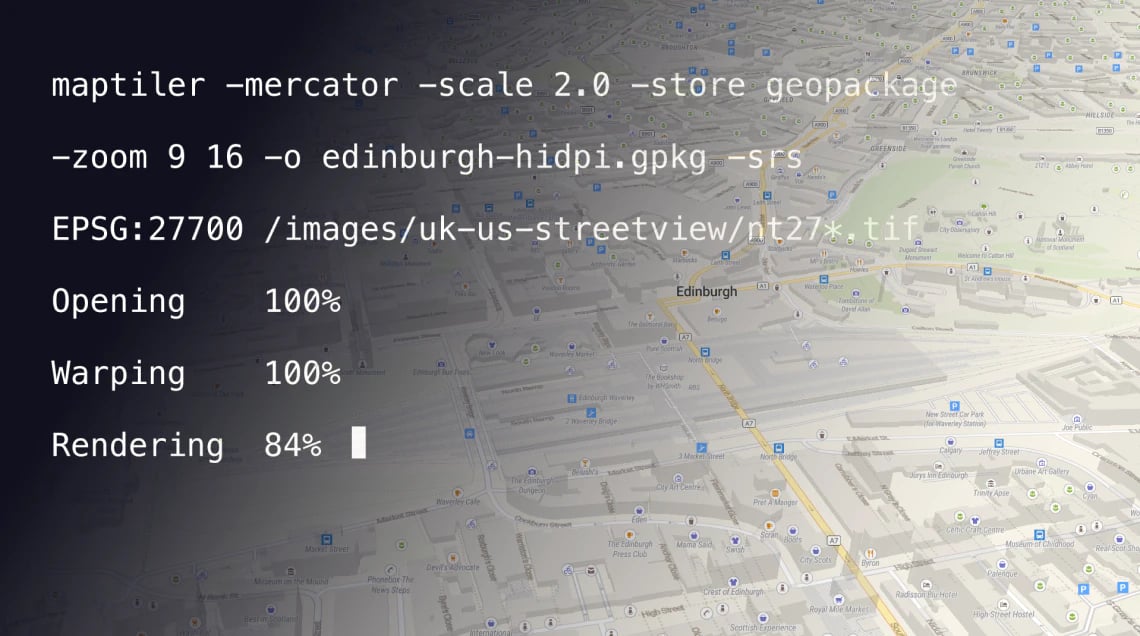The width and height of the screenshot is (1140, 636).
Task: Click the 'edinburgh-hidpi.gpkg' output filename
Action: click(514, 158)
